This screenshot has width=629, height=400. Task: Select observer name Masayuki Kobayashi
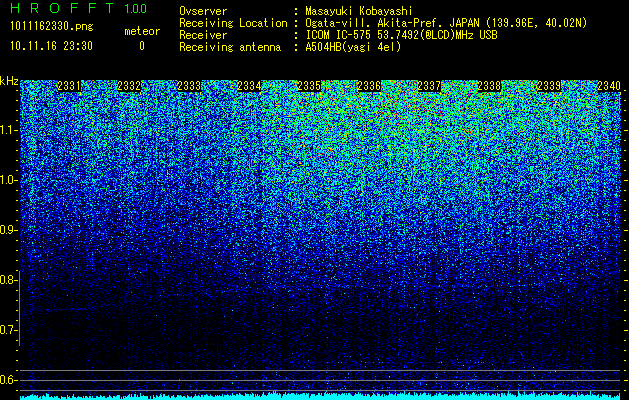point(359,11)
